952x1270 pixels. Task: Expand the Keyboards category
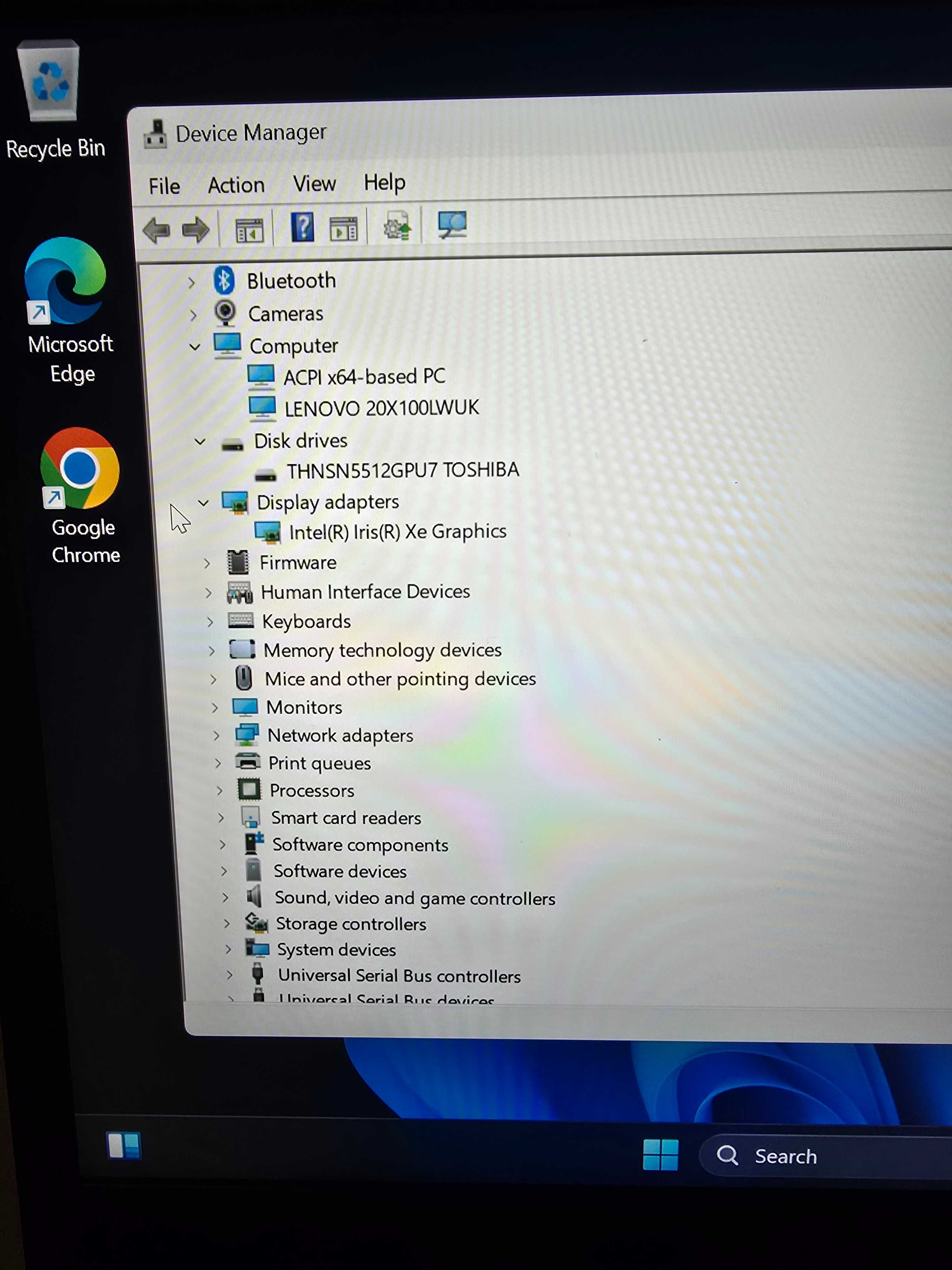click(x=211, y=622)
